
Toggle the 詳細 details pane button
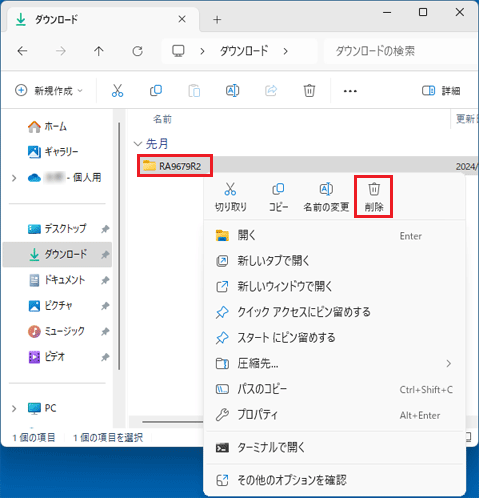point(441,91)
